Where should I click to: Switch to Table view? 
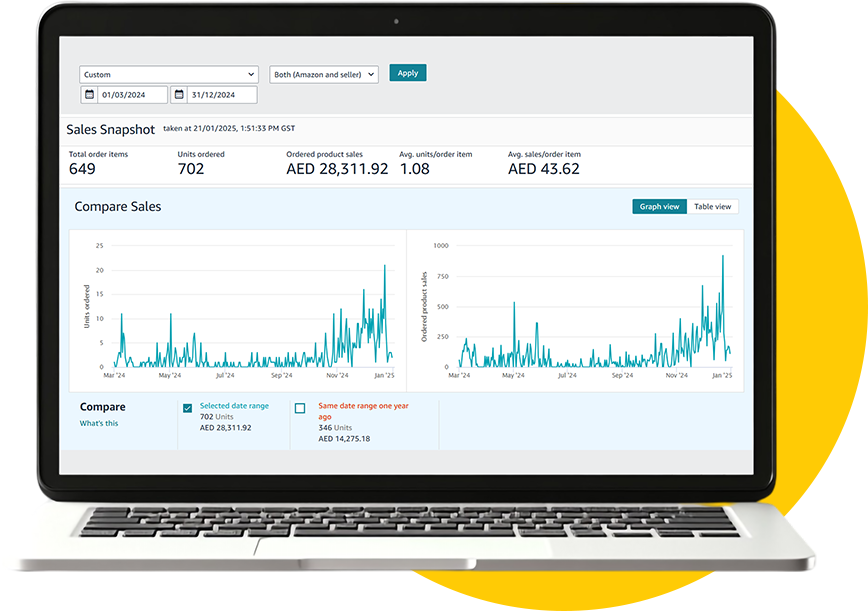click(712, 207)
